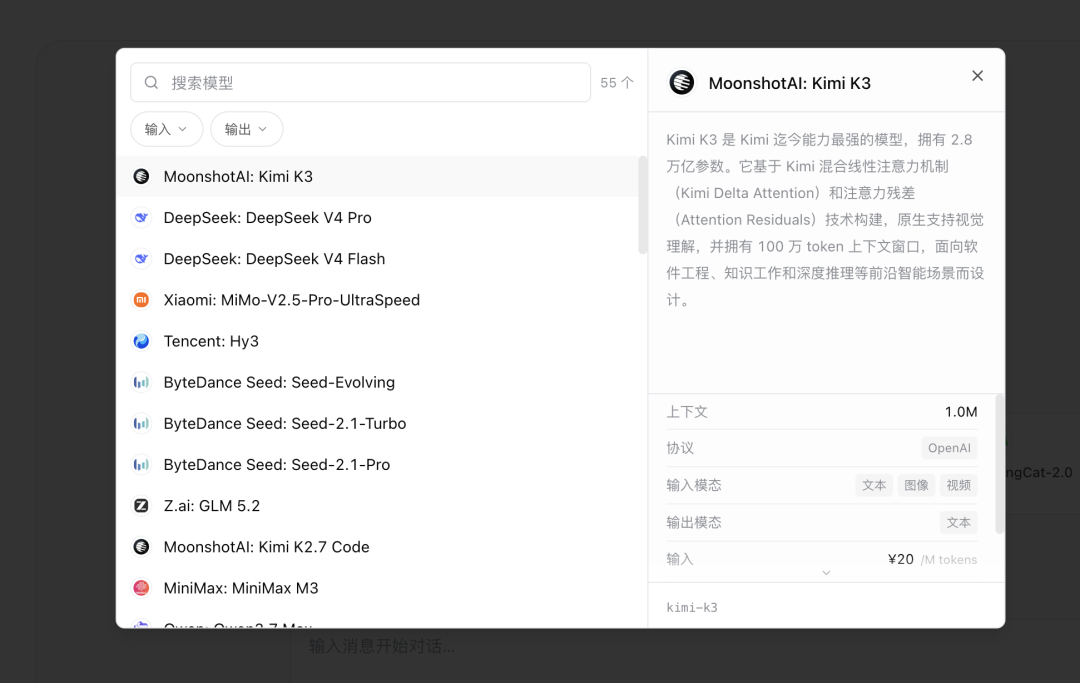
Task: Click the DeepSeek V4 Pro whale icon
Action: tap(141, 218)
